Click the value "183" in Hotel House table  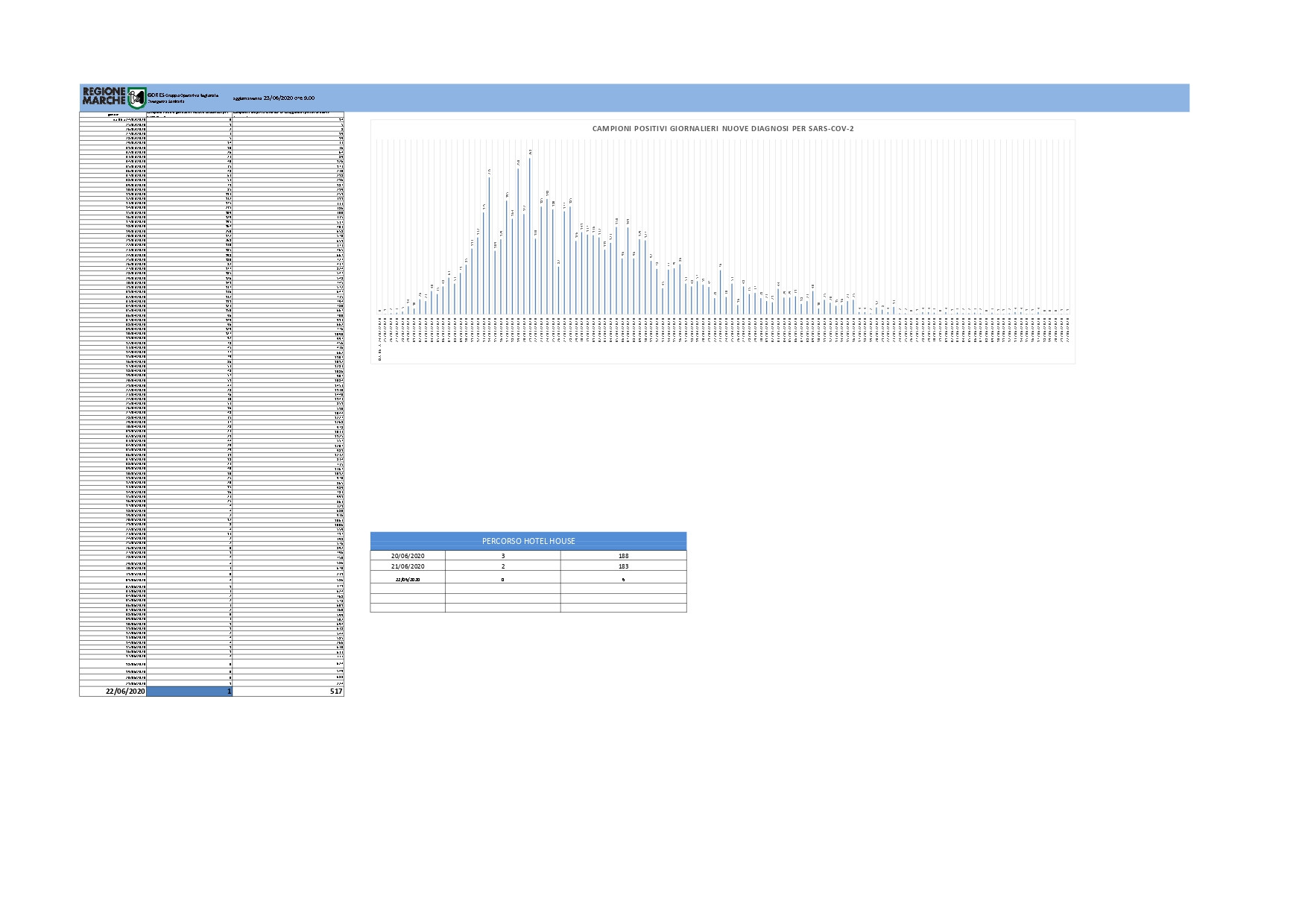[623, 566]
